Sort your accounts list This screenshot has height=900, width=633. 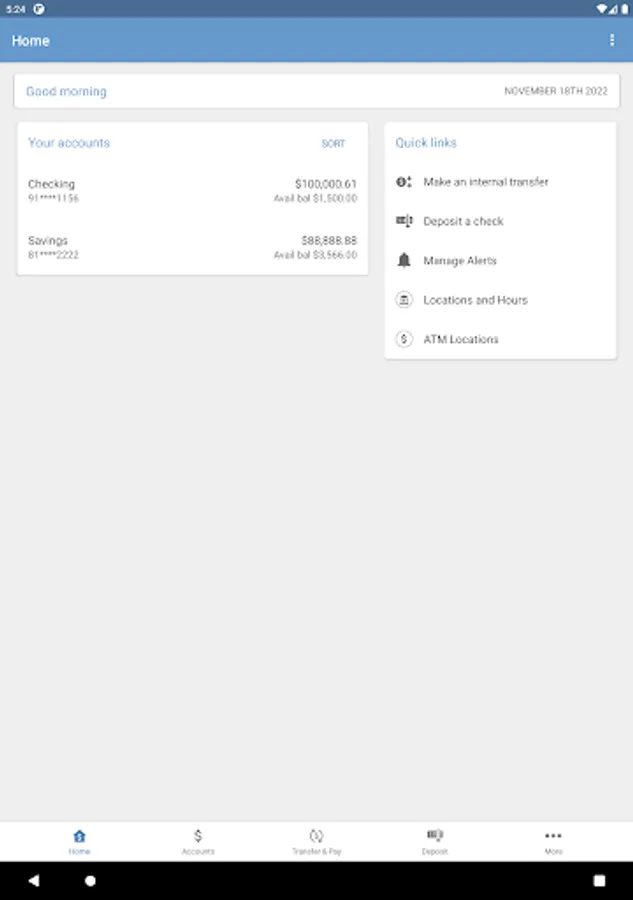pos(333,143)
